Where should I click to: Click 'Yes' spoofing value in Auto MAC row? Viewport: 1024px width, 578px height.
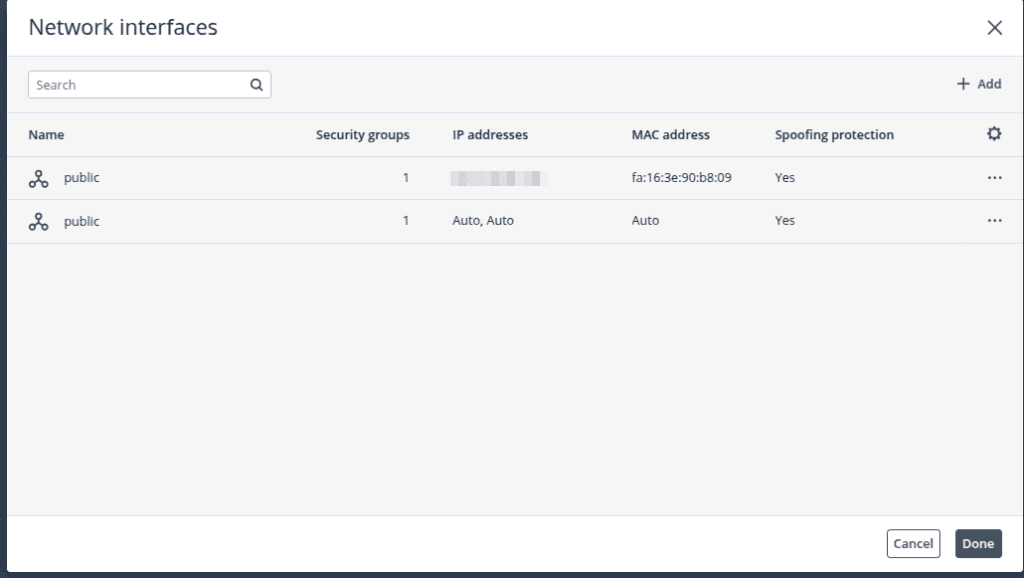pyautogui.click(x=785, y=221)
